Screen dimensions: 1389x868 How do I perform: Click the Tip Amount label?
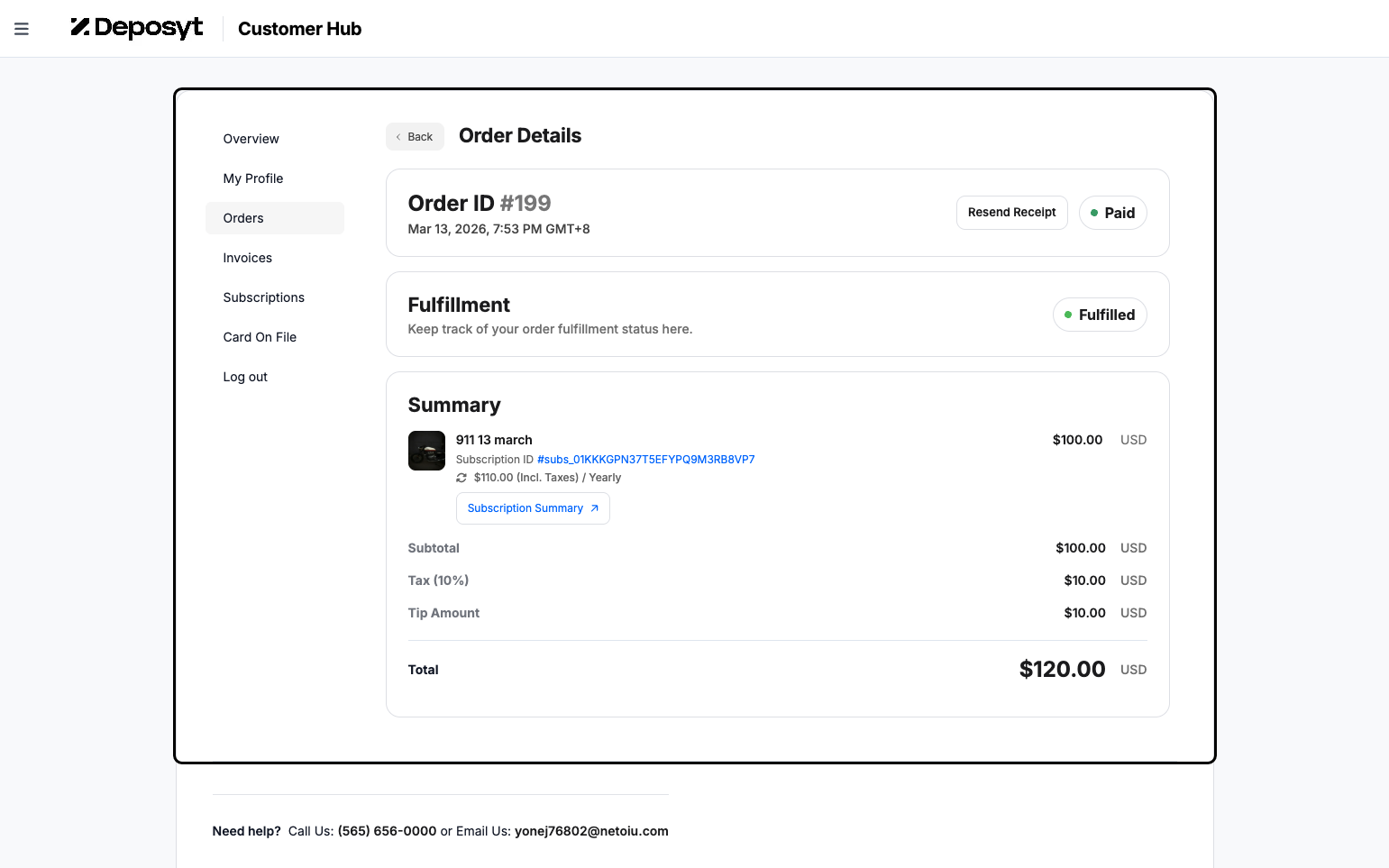point(443,613)
